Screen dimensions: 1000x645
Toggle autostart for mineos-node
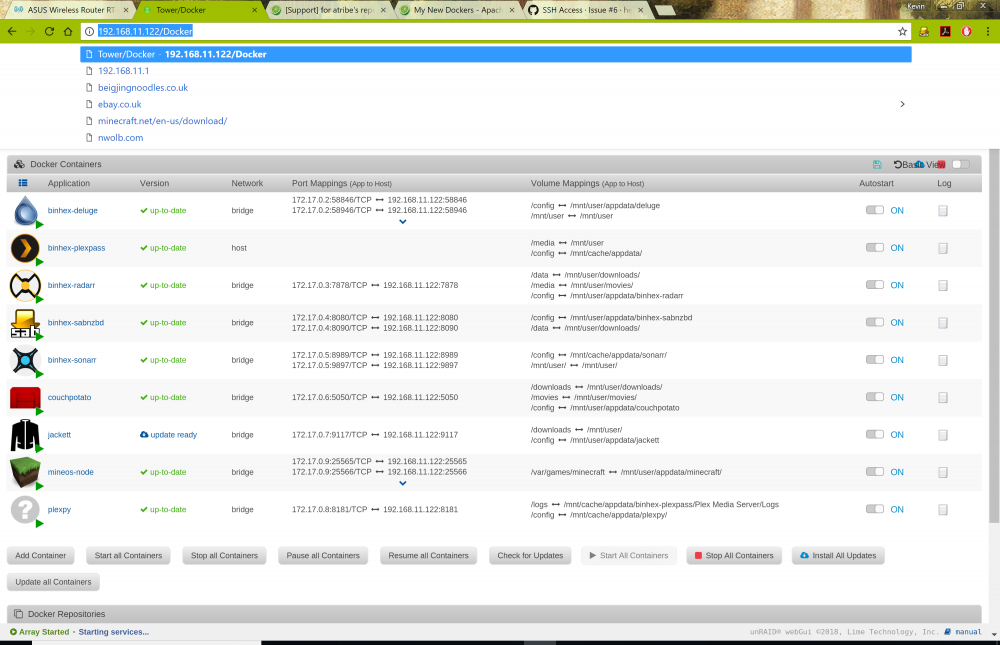[874, 471]
